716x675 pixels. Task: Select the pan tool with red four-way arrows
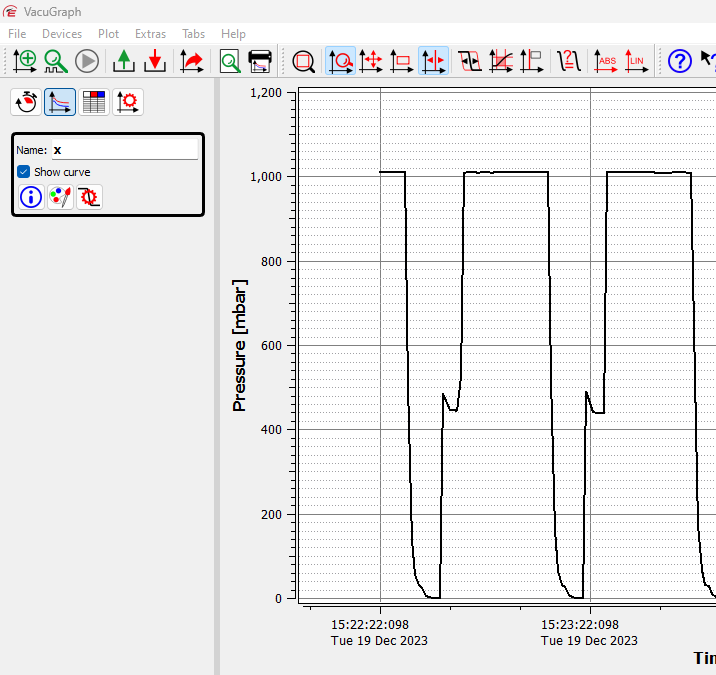pyautogui.click(x=371, y=61)
